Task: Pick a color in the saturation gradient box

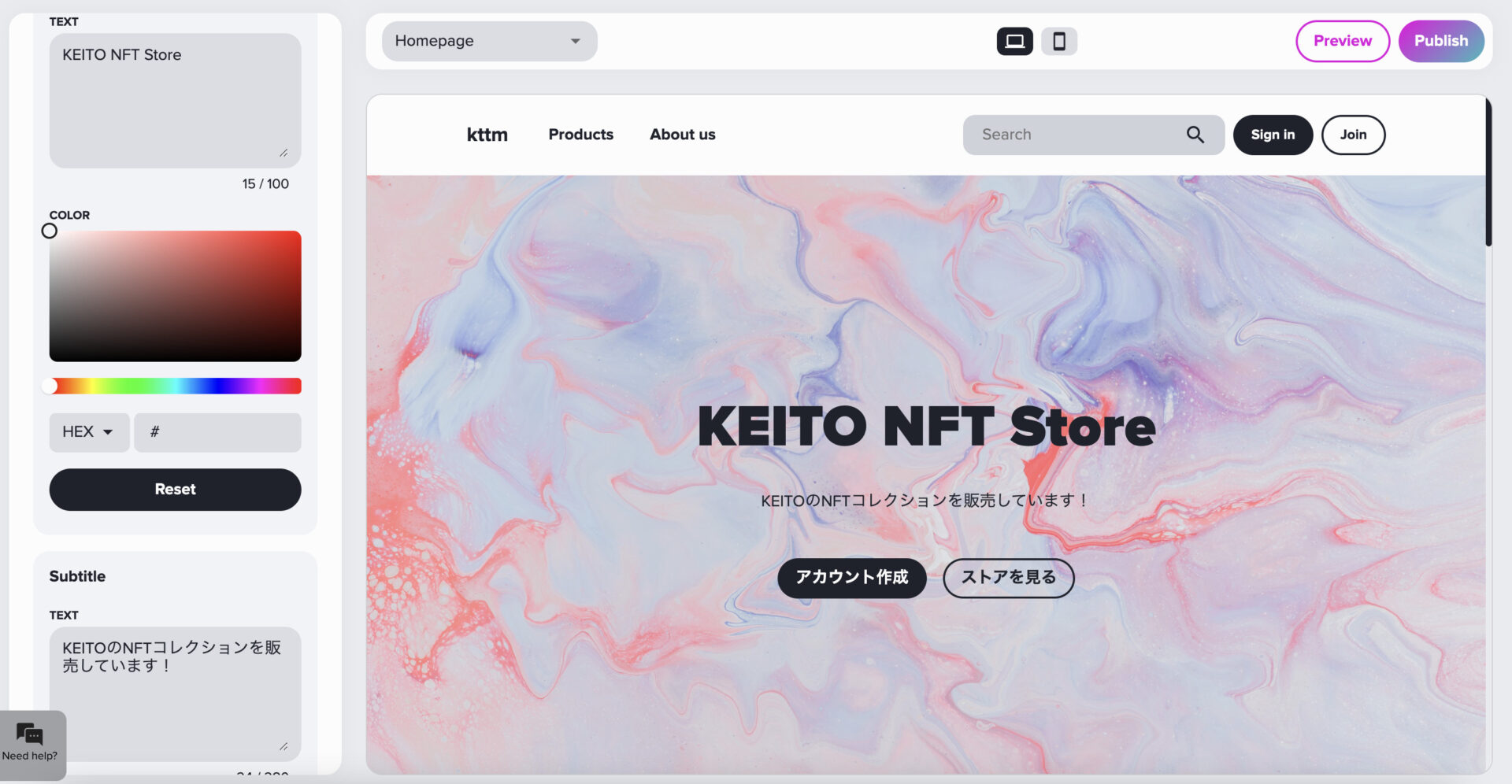Action: pos(175,296)
